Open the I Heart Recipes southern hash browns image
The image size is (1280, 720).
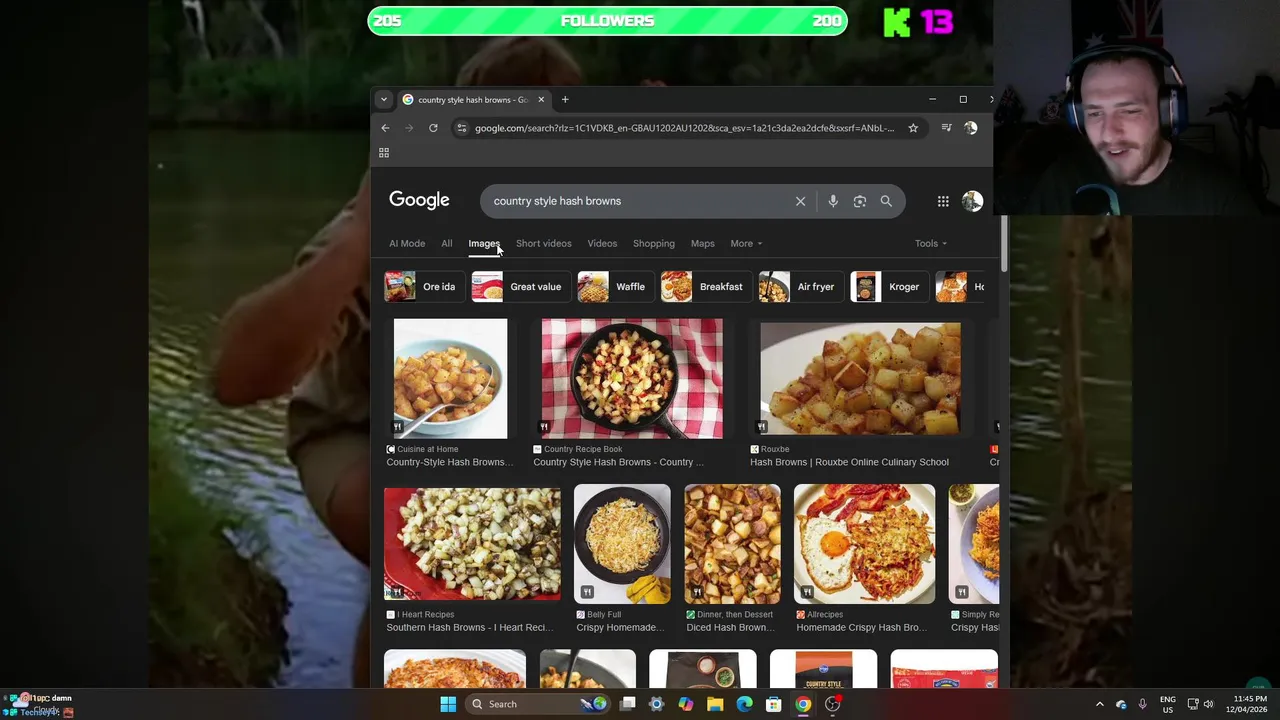click(x=472, y=544)
